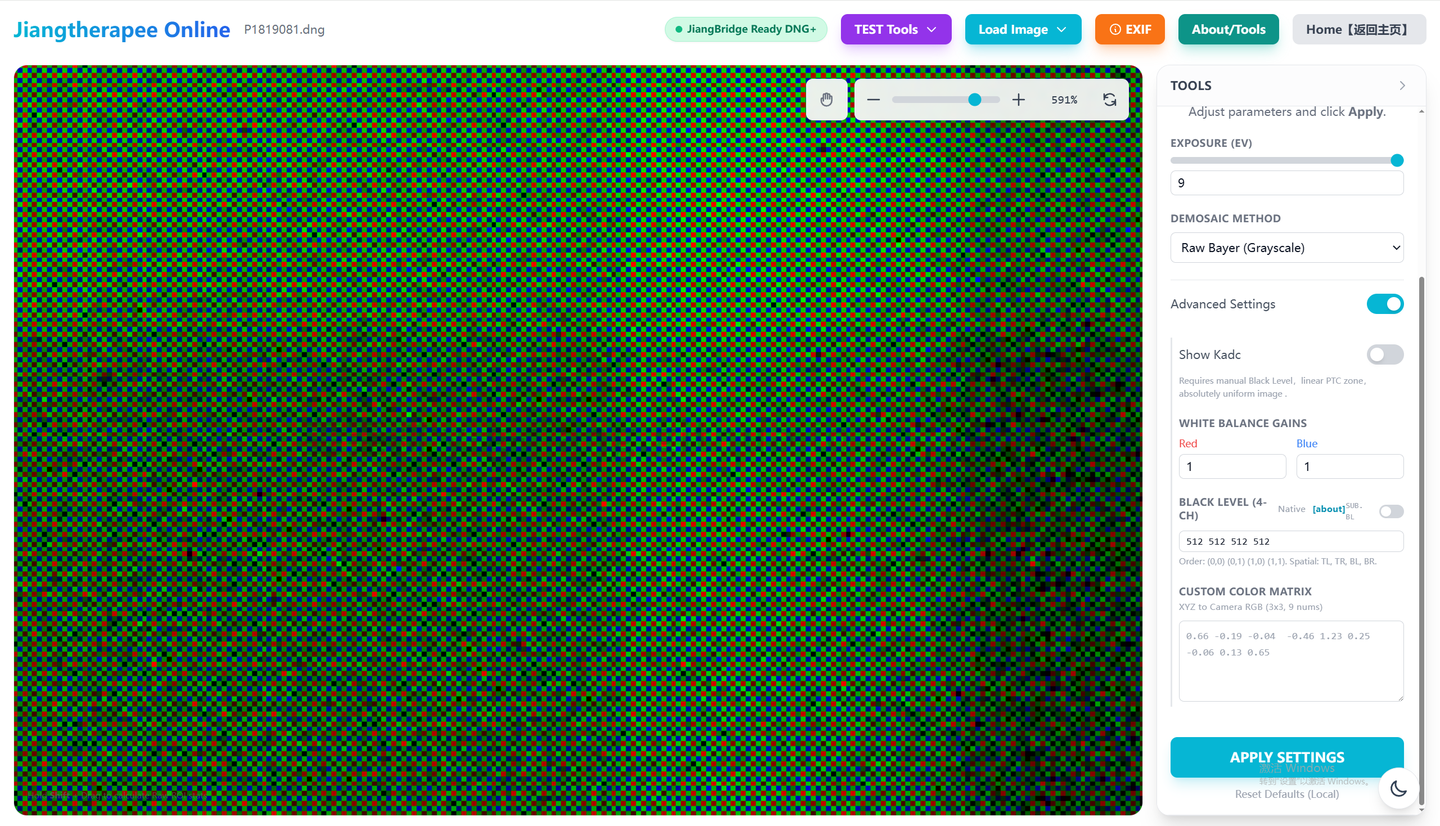Turn on the SUB-BL black level toggle
1440x826 pixels.
click(1391, 511)
